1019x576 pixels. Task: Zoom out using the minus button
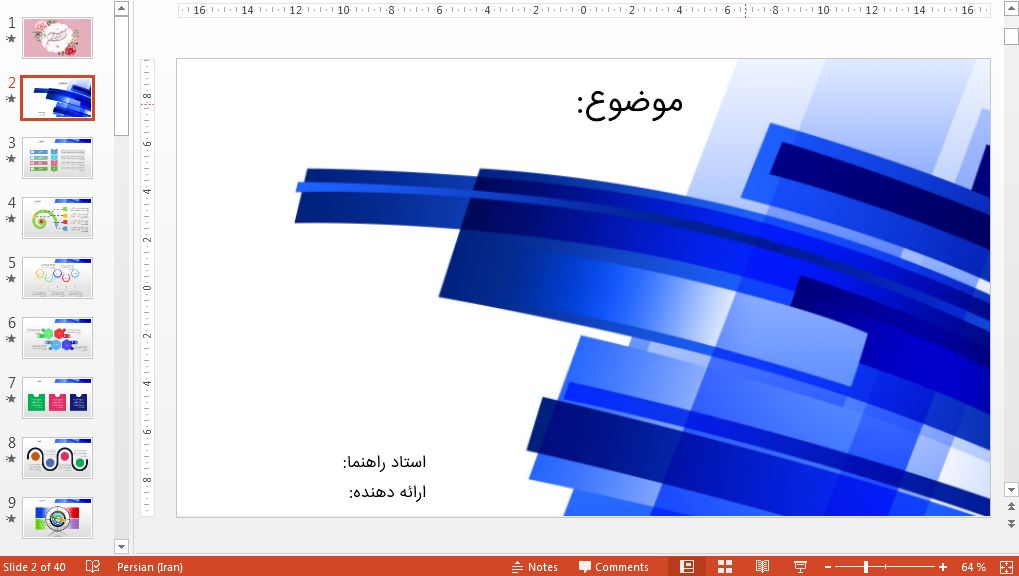point(827,566)
